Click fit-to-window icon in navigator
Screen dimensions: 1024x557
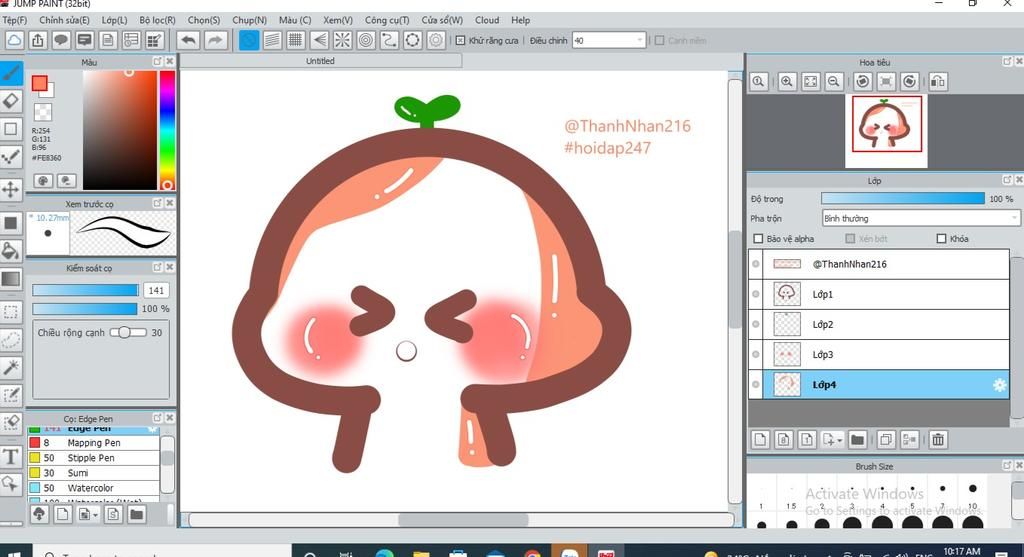pos(810,82)
